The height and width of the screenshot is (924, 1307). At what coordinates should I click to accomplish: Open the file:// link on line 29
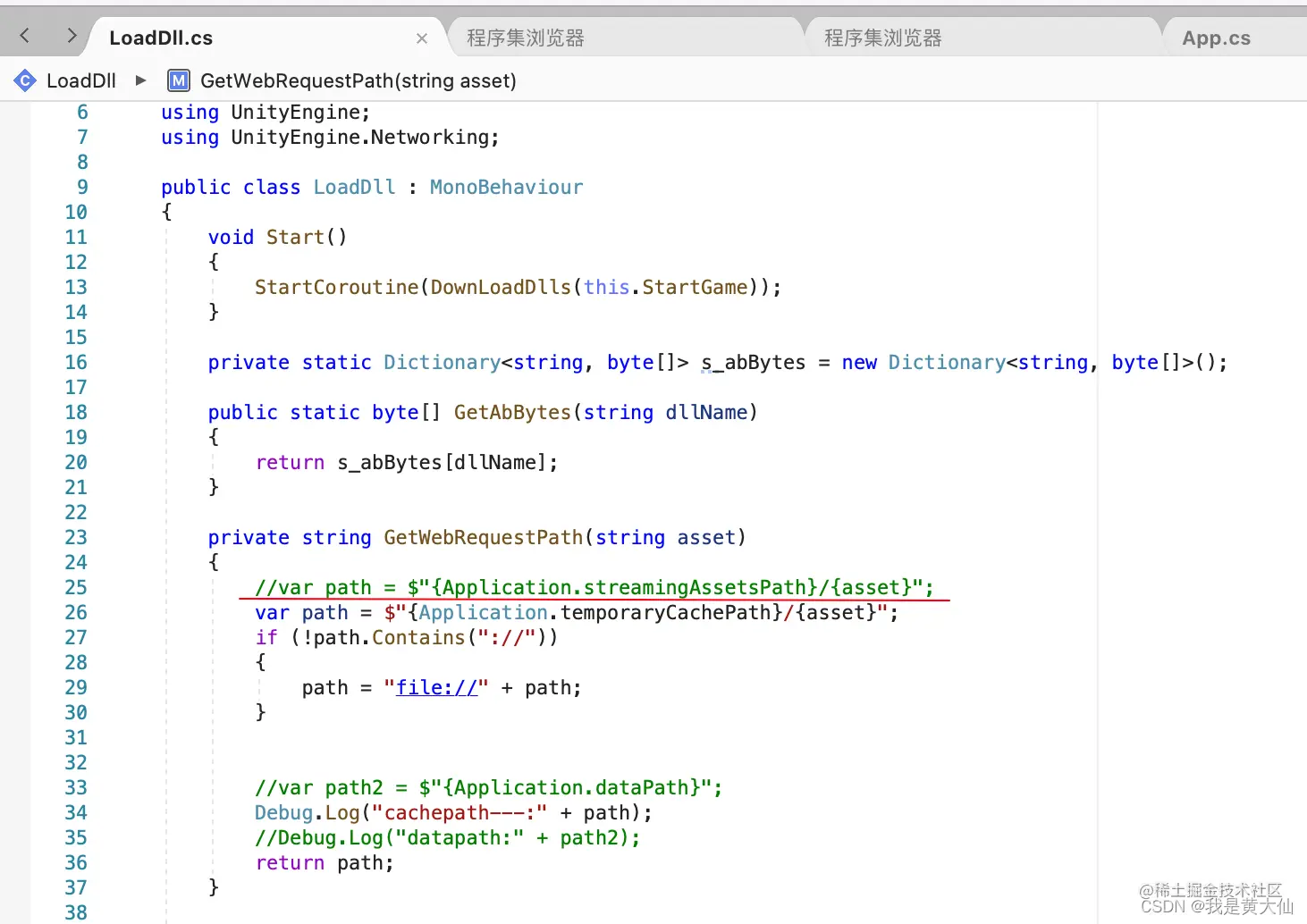click(437, 687)
